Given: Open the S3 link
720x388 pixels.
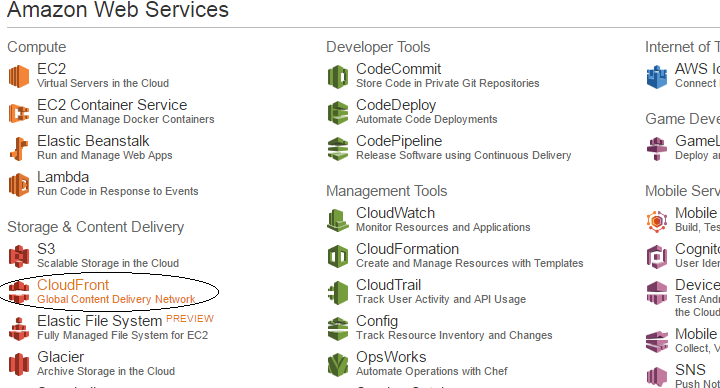Looking at the screenshot, I should pos(46,249).
